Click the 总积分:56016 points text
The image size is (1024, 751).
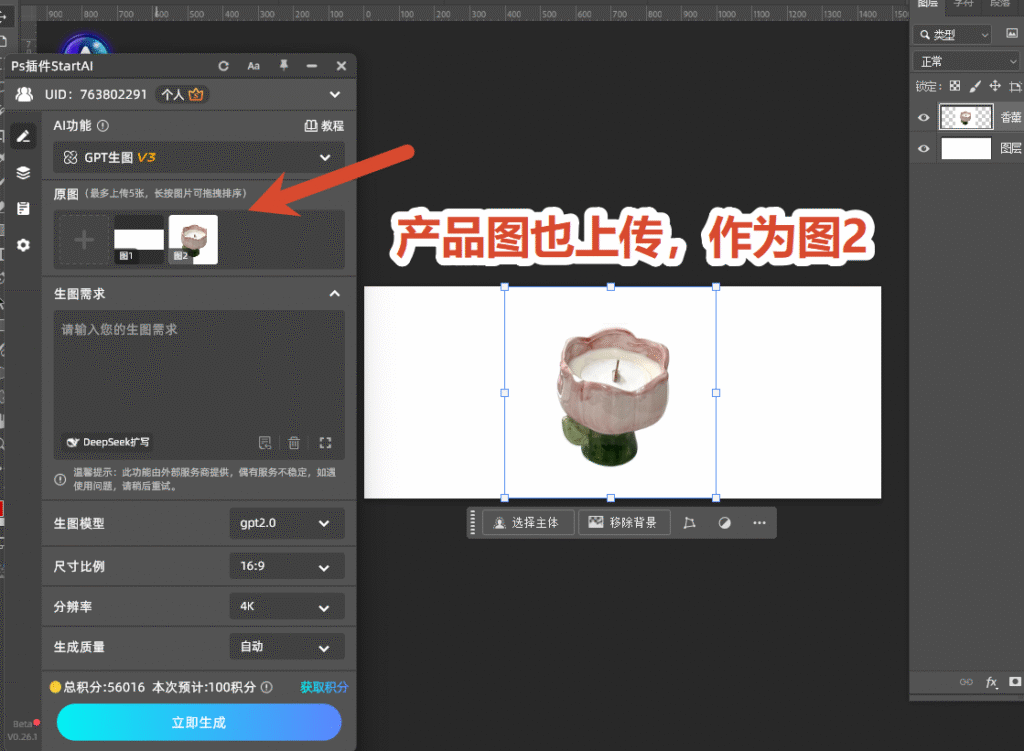[104, 687]
